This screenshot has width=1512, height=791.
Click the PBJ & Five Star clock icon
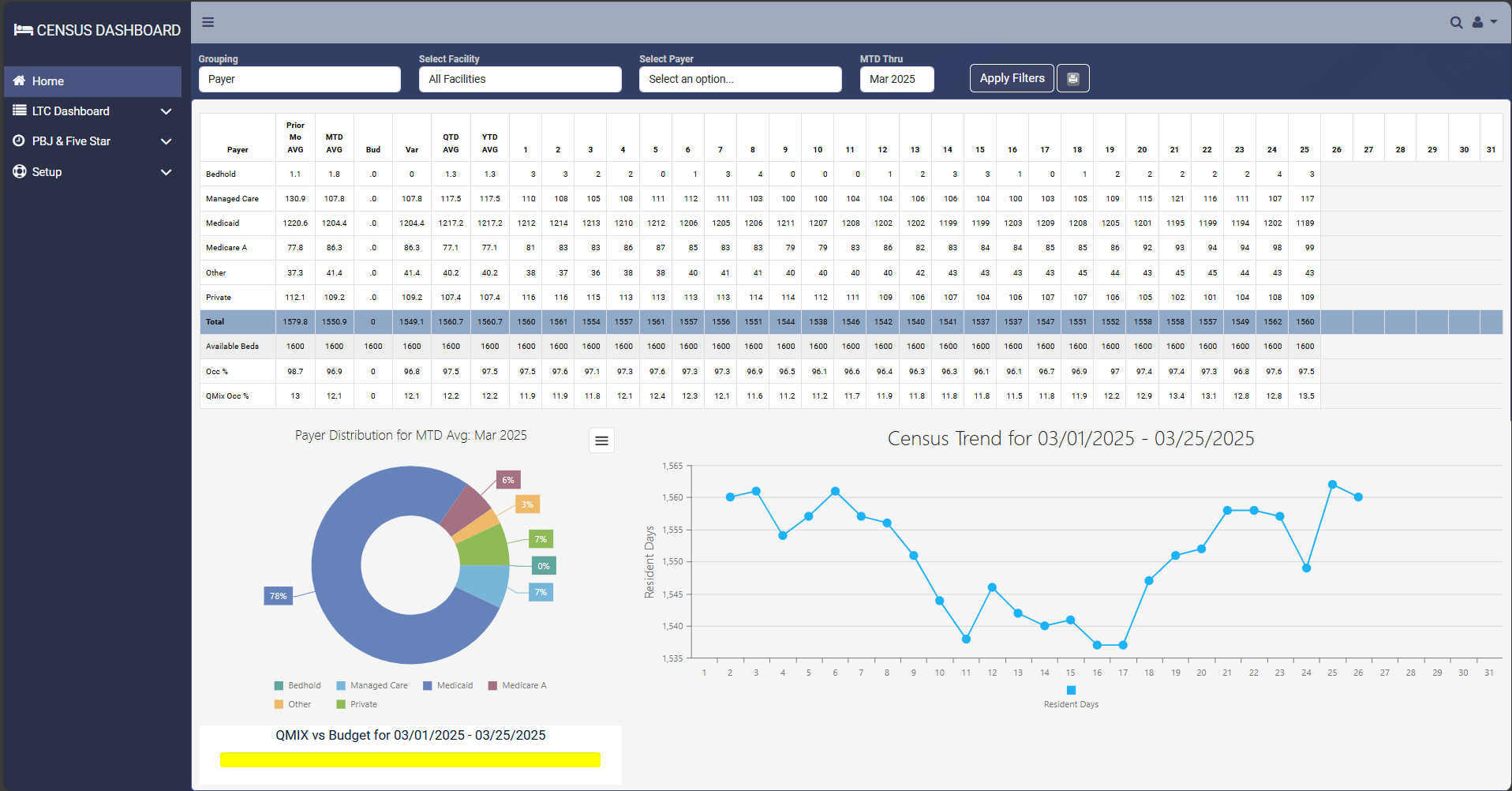[20, 141]
